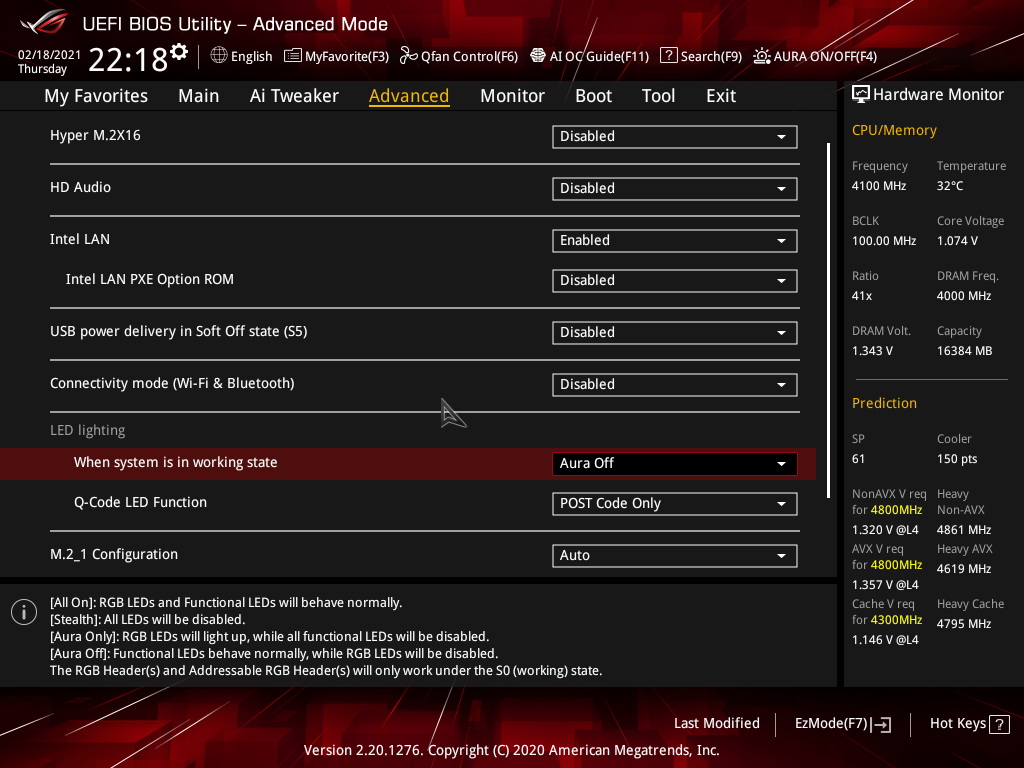Click the 02/18/2021 date text

point(49,55)
